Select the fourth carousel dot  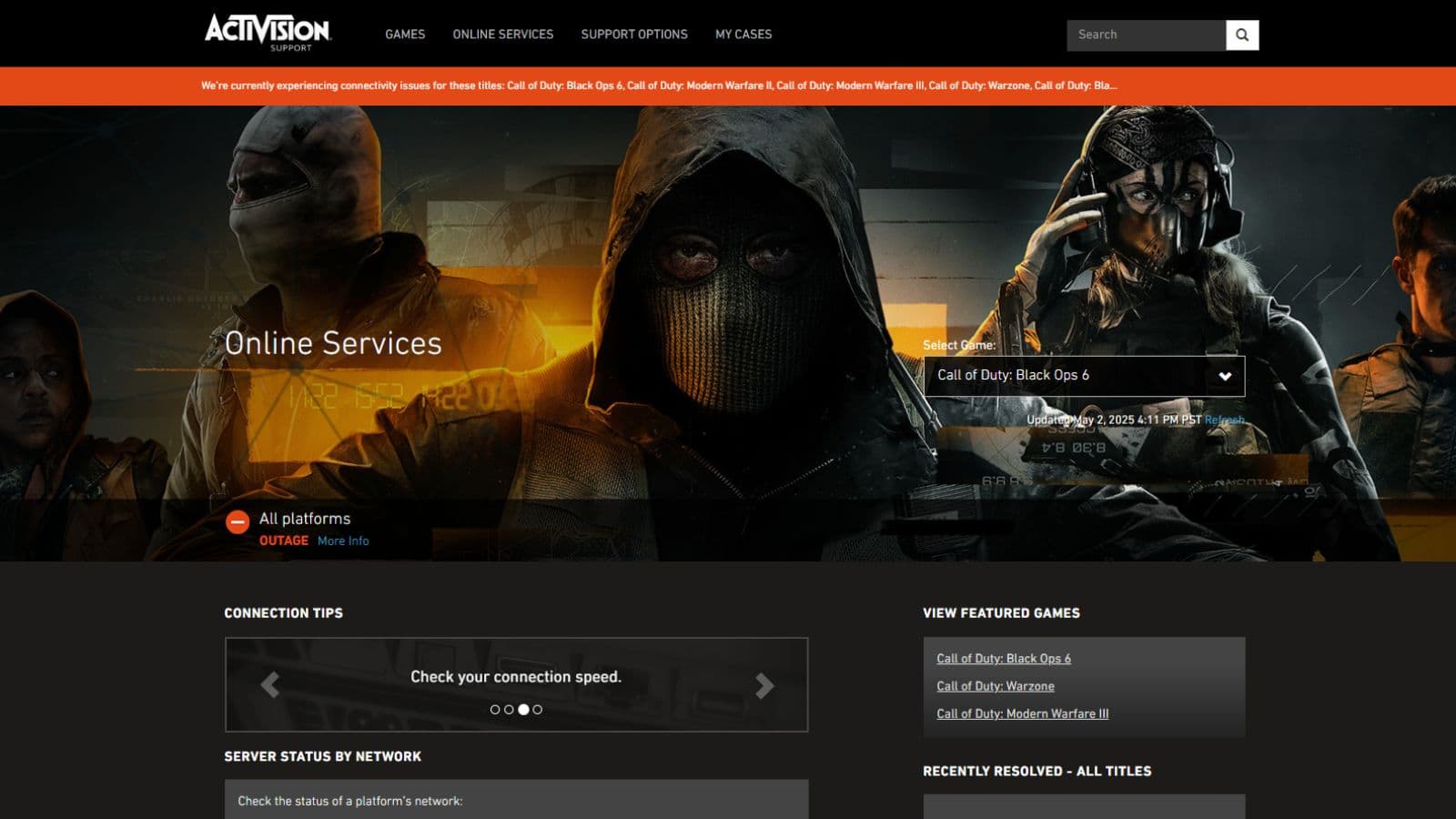coord(538,710)
